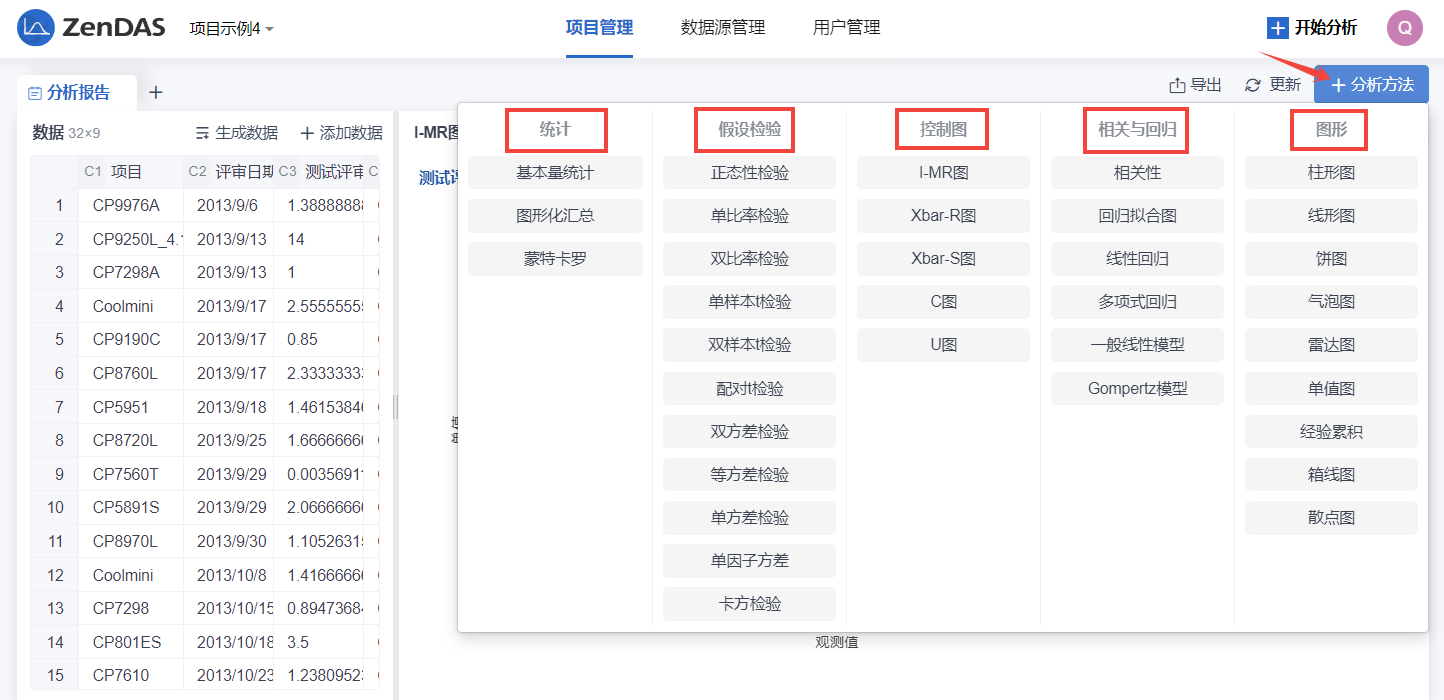Image resolution: width=1444 pixels, height=700 pixels.
Task: Switch to 数据源管理 tab
Action: (722, 28)
